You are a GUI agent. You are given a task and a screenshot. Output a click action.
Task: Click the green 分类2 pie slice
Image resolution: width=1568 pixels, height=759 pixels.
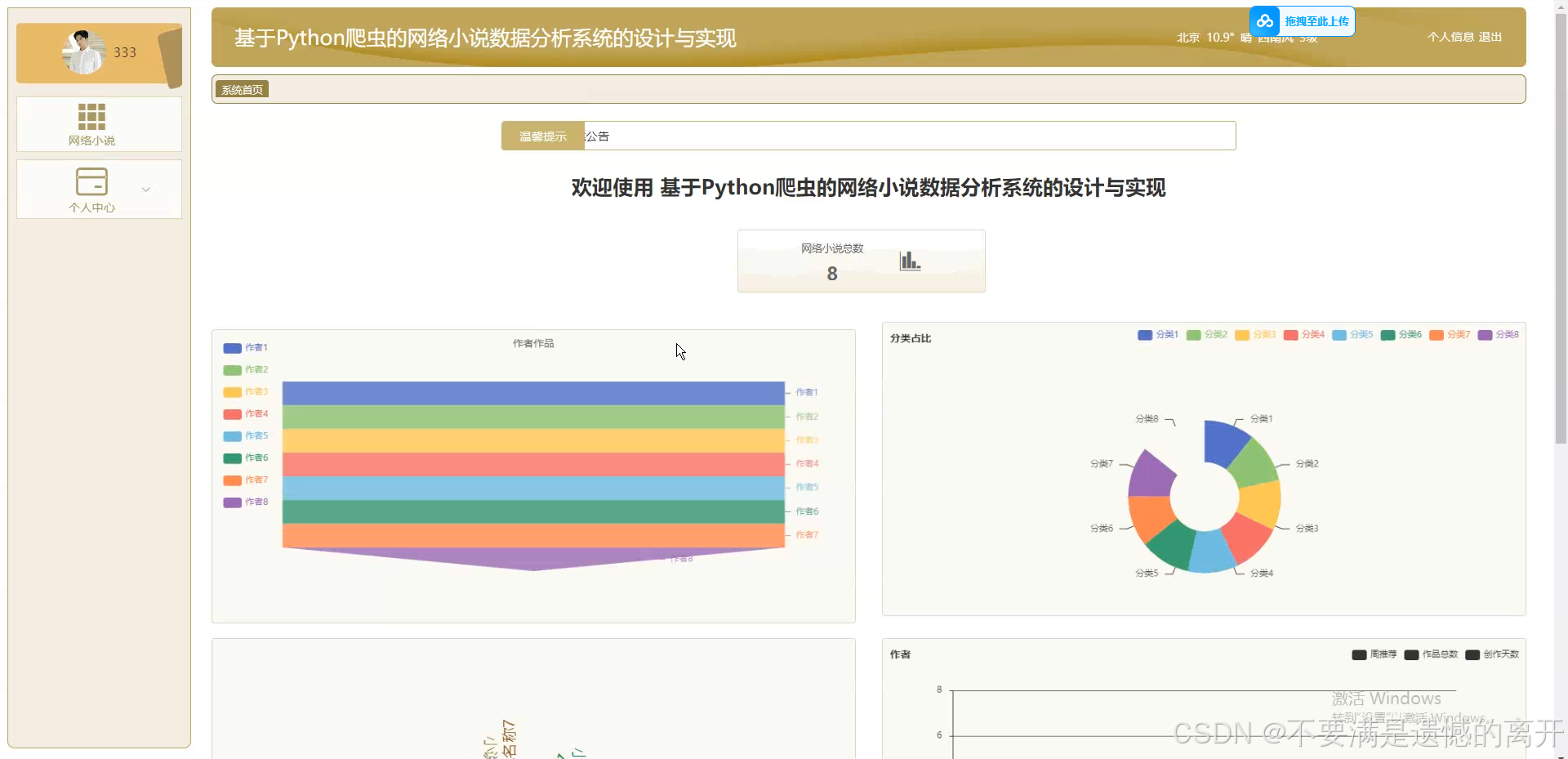(x=1255, y=462)
